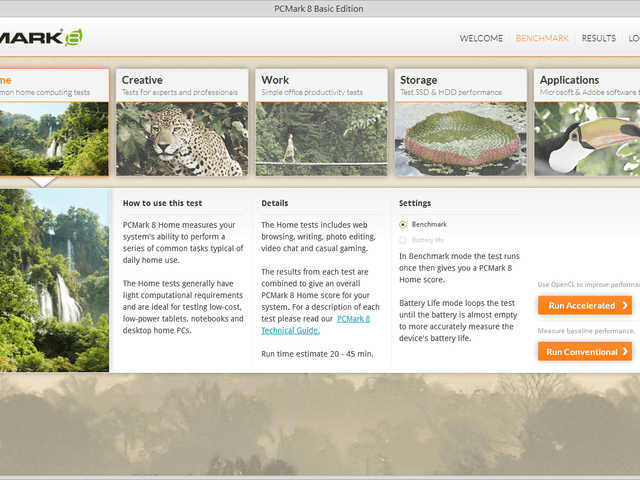Click the large waterfall image in details panel
This screenshot has width=640, height=480.
[54, 280]
